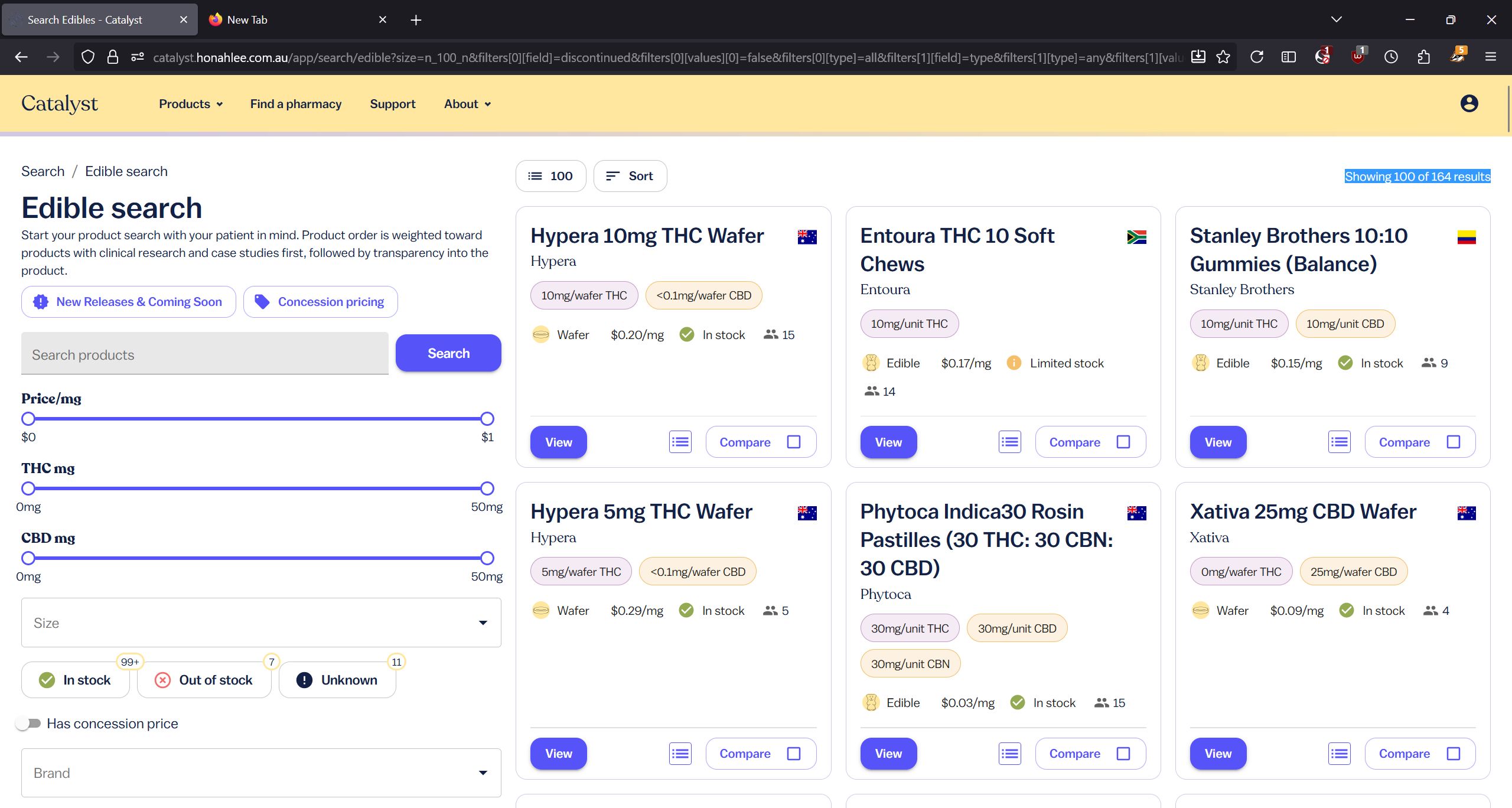Click the user account profile icon
This screenshot has width=1512, height=808.
(1469, 103)
